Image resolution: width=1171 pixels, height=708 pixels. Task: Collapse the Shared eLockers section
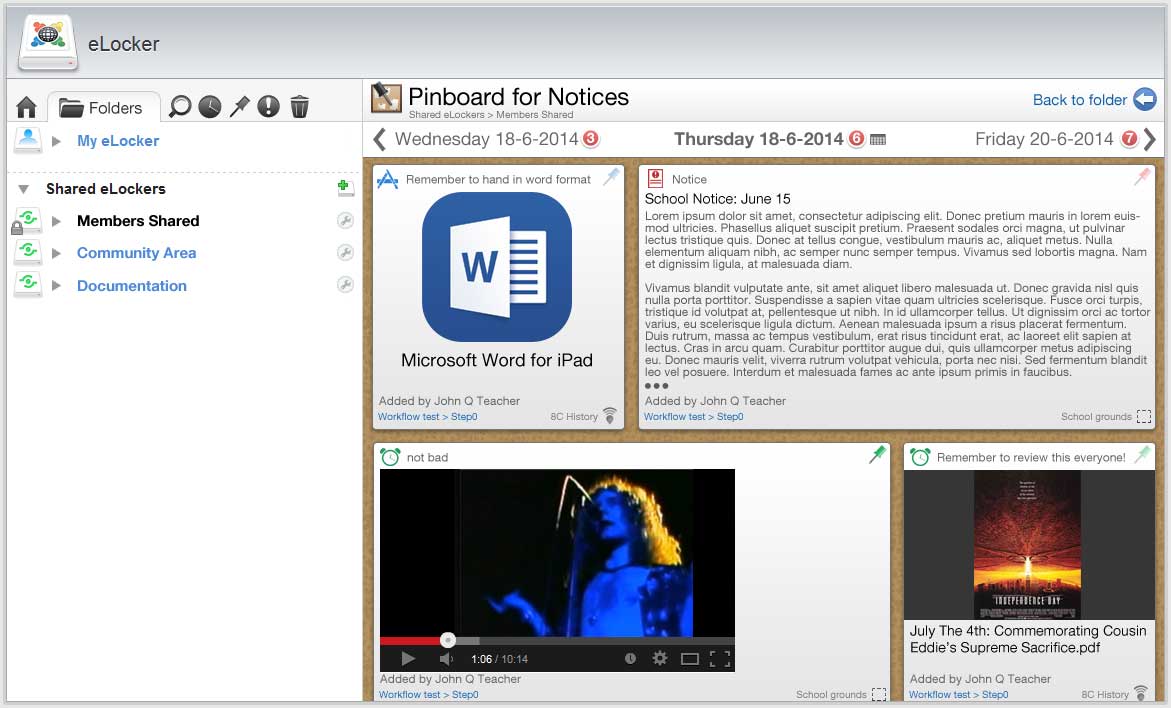click(x=24, y=189)
